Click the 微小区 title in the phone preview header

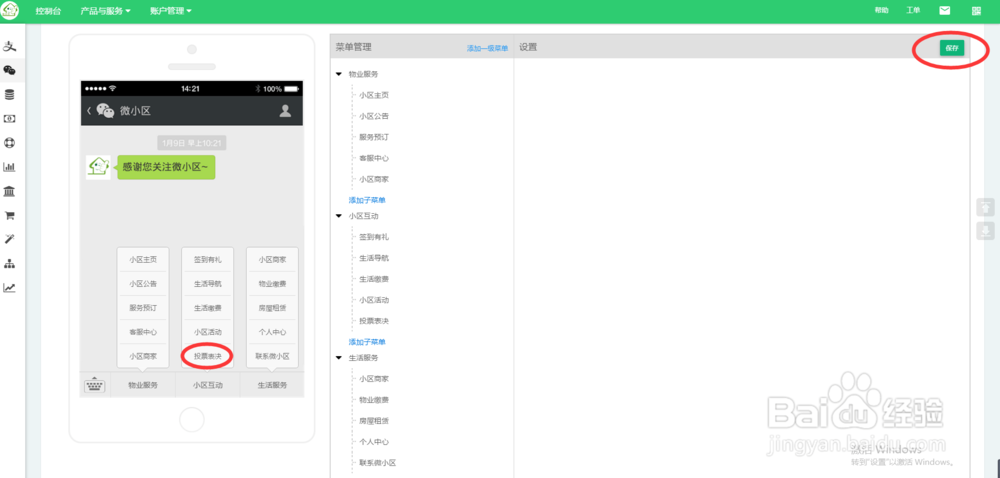coord(135,111)
